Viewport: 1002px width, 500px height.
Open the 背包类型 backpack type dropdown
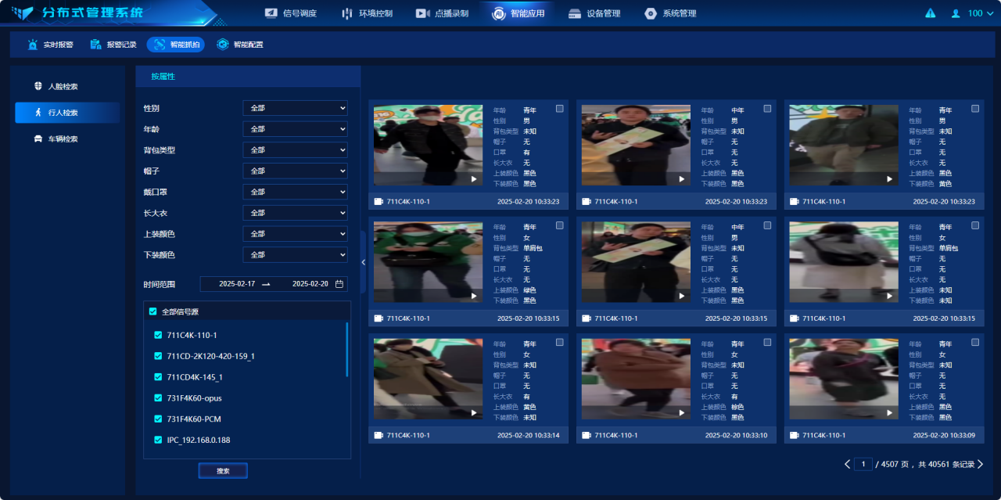[x=295, y=150]
